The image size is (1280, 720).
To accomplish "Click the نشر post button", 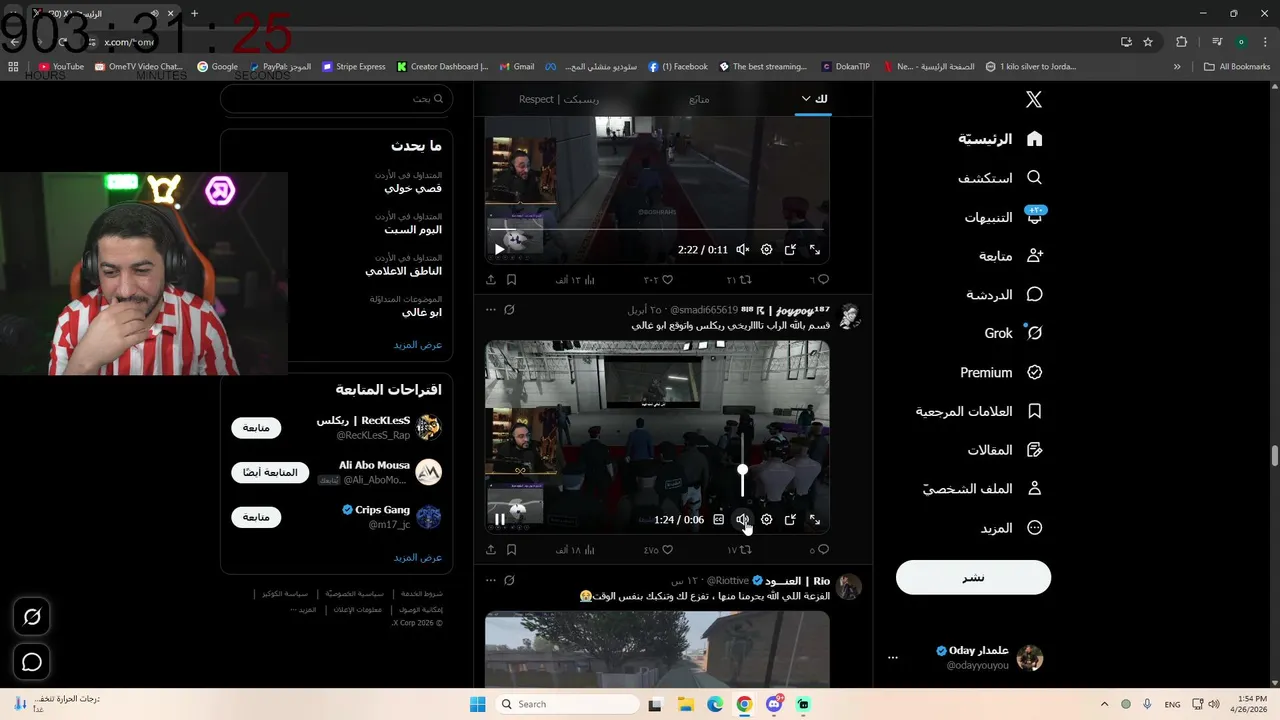I will coord(973,577).
